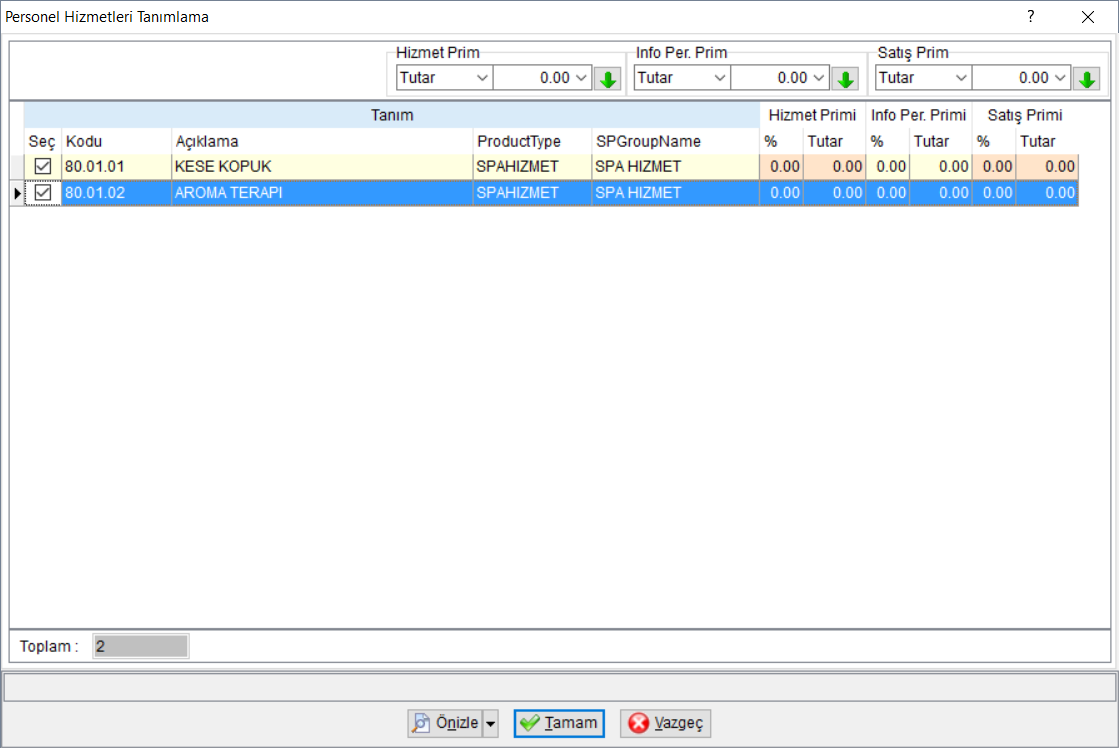The height and width of the screenshot is (748, 1119).
Task: Click Hizmet Primi % cell for KESE KOPUK
Action: tap(781, 166)
